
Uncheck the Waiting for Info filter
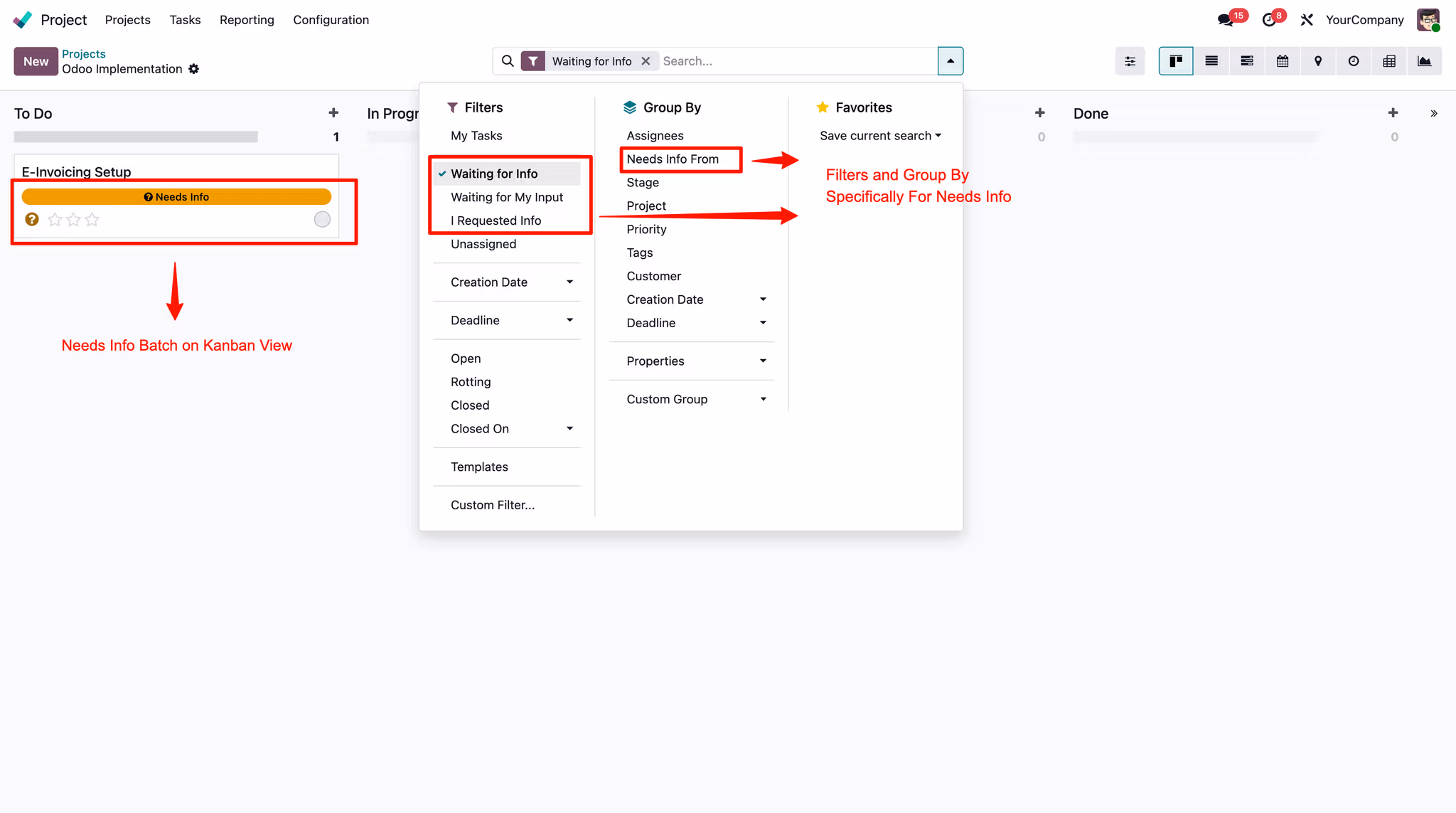pyautogui.click(x=507, y=174)
